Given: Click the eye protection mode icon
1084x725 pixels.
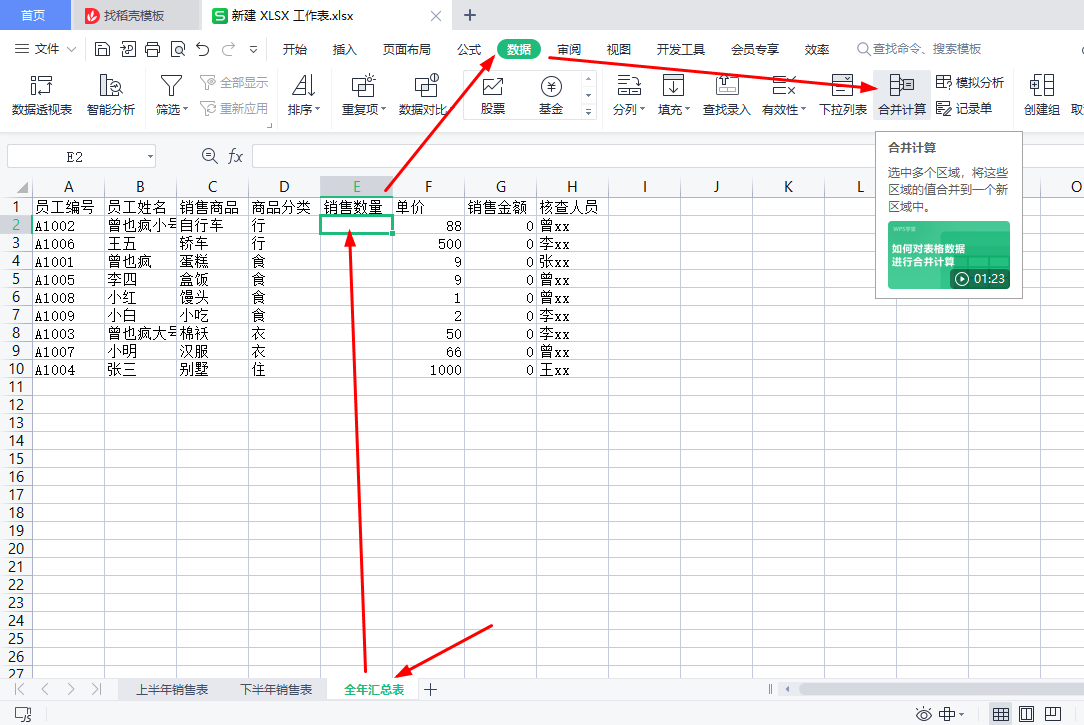Looking at the screenshot, I should (924, 714).
